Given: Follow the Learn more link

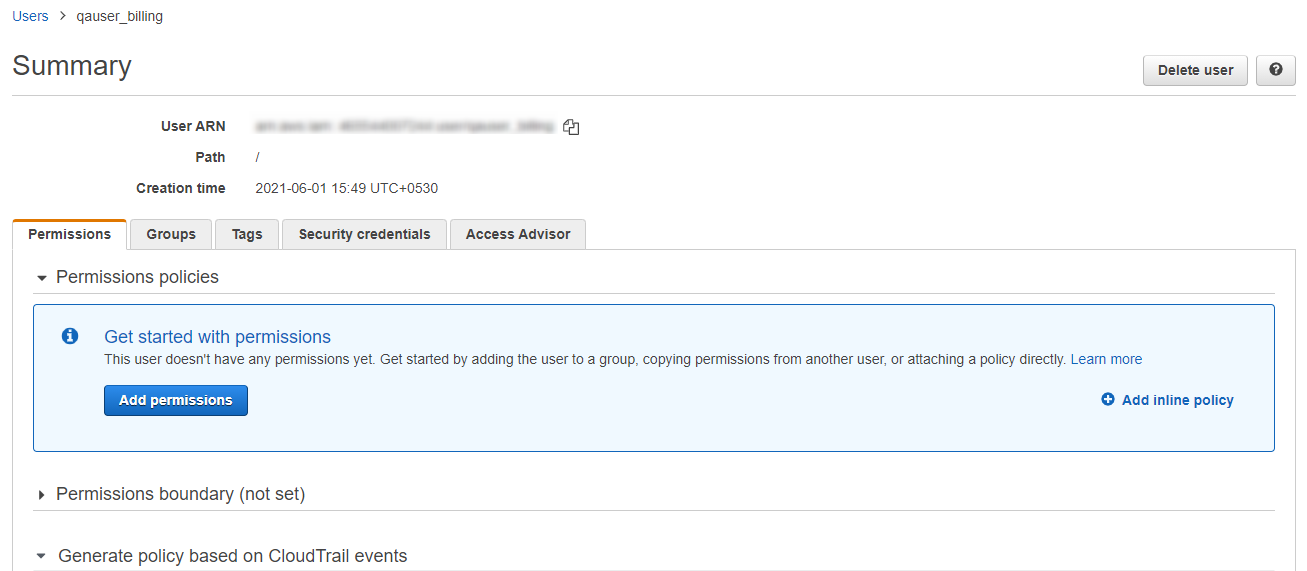Looking at the screenshot, I should [1106, 359].
